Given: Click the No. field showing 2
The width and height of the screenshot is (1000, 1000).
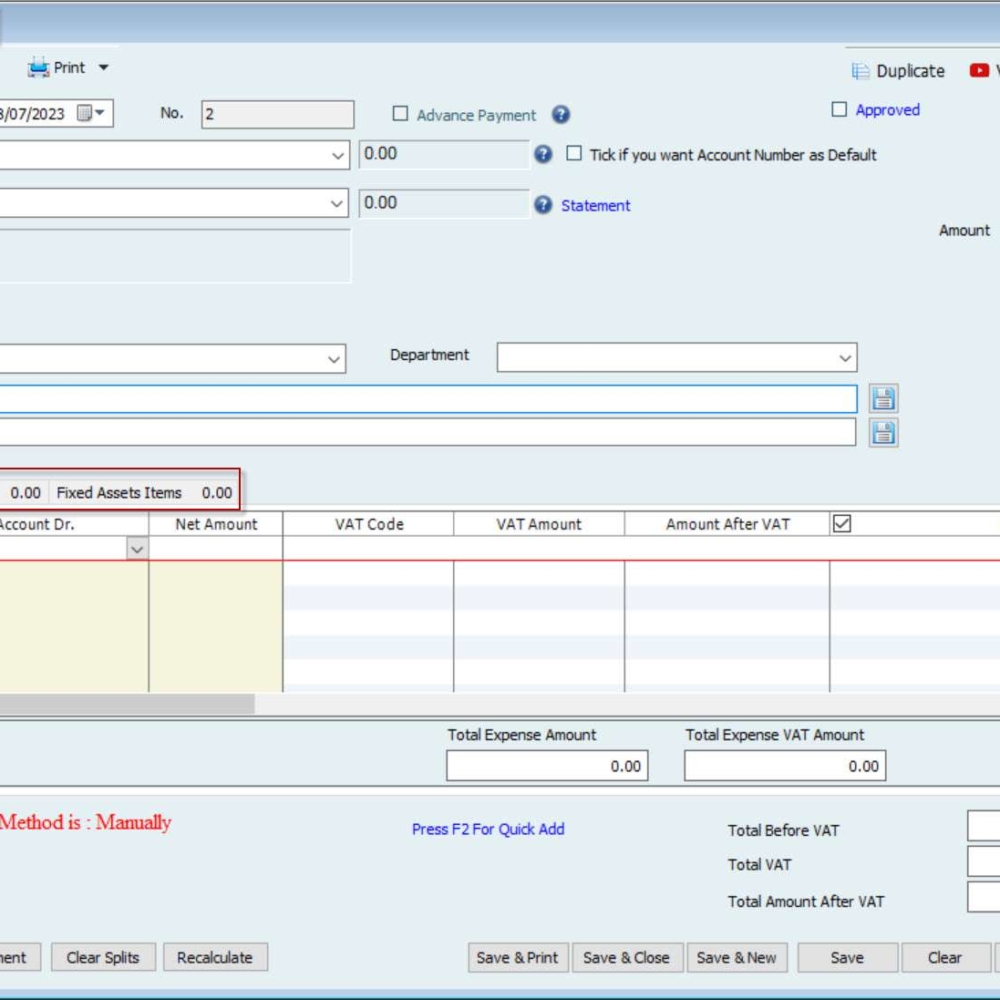Looking at the screenshot, I should point(277,114).
